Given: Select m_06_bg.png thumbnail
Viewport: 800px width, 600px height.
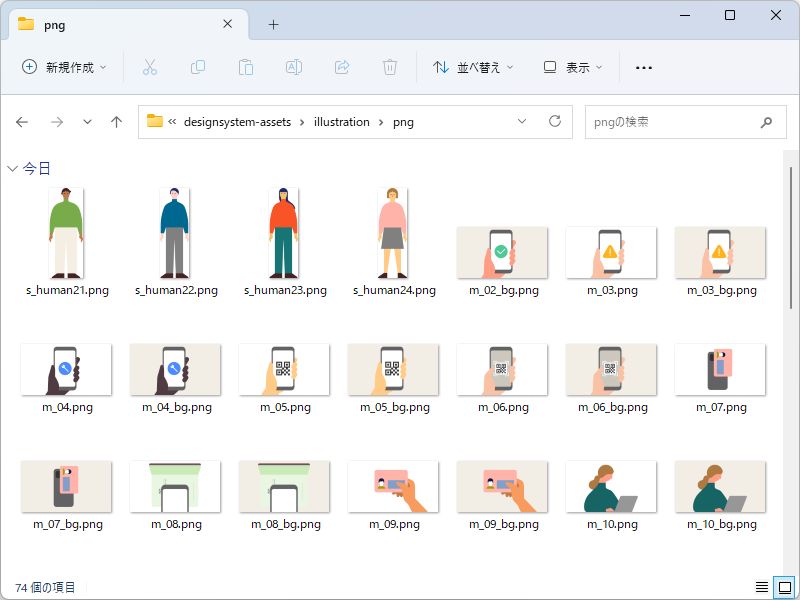Looking at the screenshot, I should coord(611,369).
